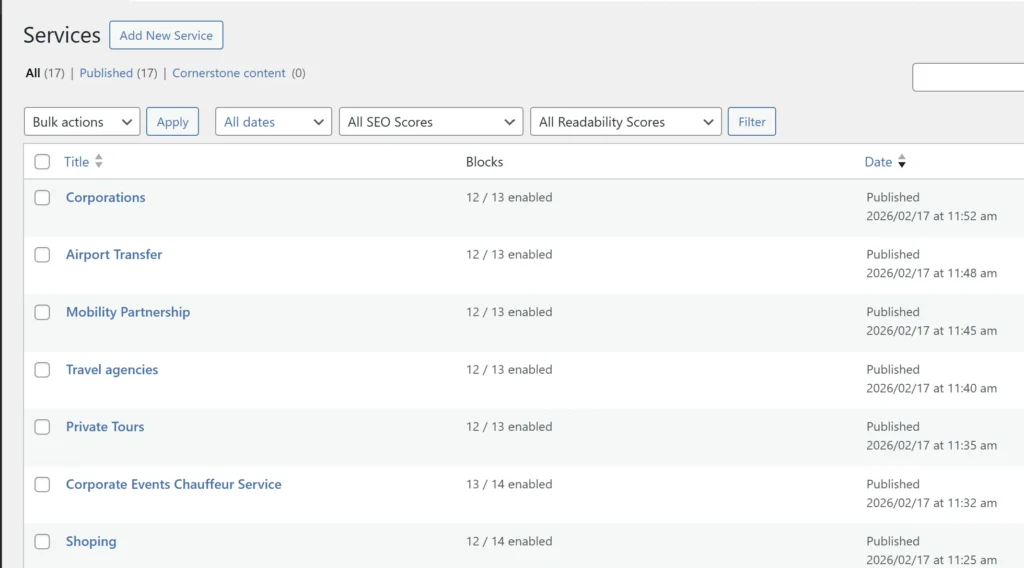Open the Mobility Partnership service
Screen dimensions: 1024x568
point(128,312)
